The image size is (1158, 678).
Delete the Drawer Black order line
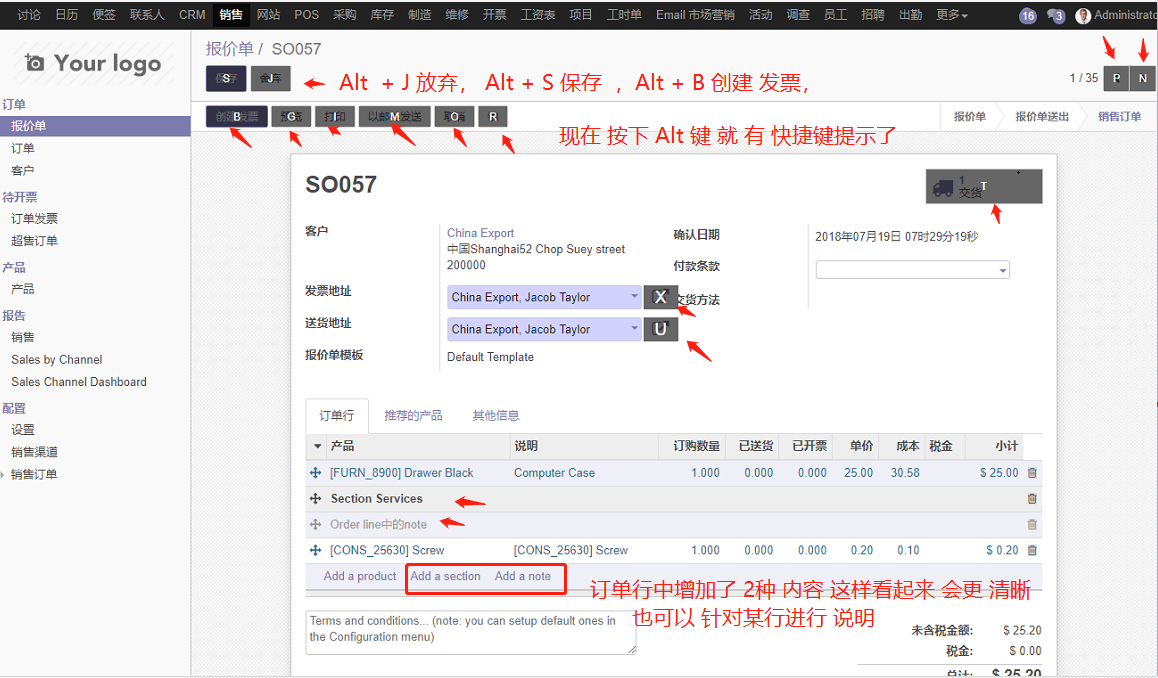click(x=1032, y=473)
